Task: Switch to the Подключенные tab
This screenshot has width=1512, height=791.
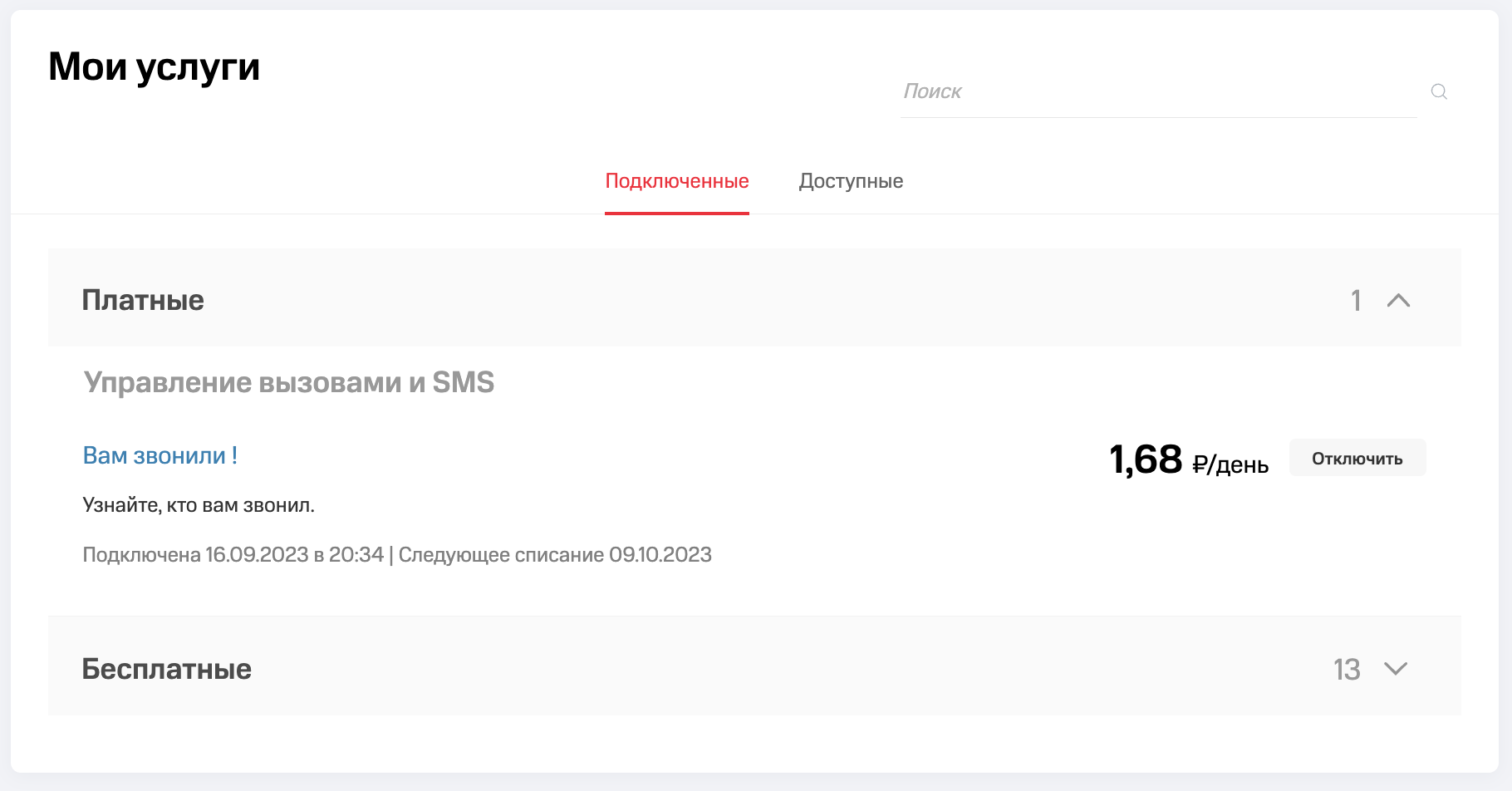Action: coord(677,181)
